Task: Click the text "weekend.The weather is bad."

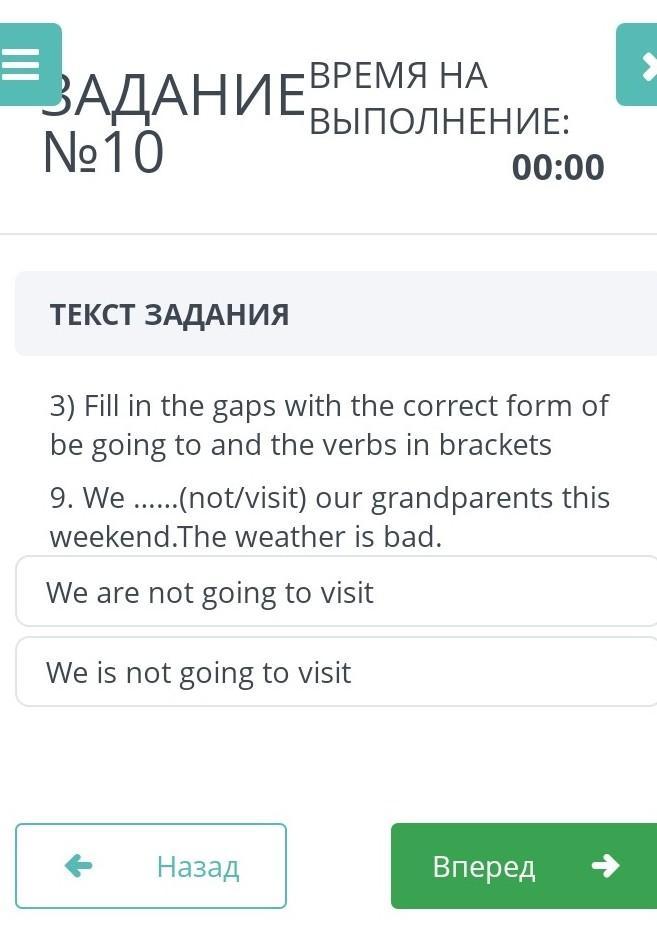Action: (x=245, y=537)
